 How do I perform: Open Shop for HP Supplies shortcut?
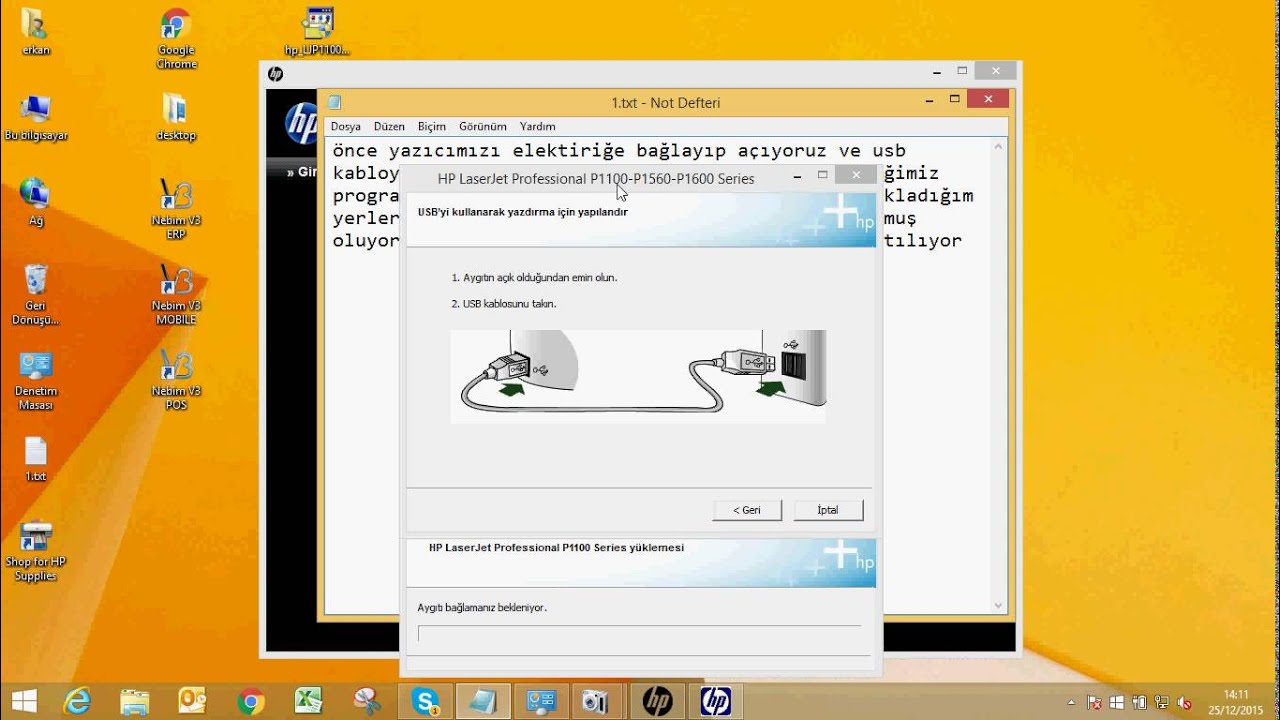click(35, 551)
